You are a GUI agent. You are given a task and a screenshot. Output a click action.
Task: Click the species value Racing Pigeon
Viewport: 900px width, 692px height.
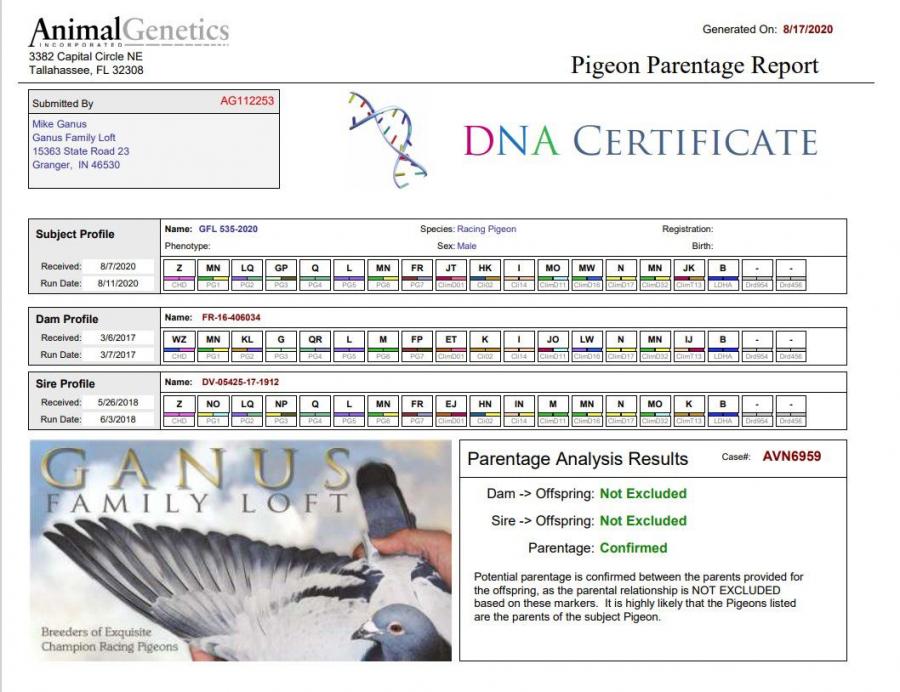tap(486, 229)
